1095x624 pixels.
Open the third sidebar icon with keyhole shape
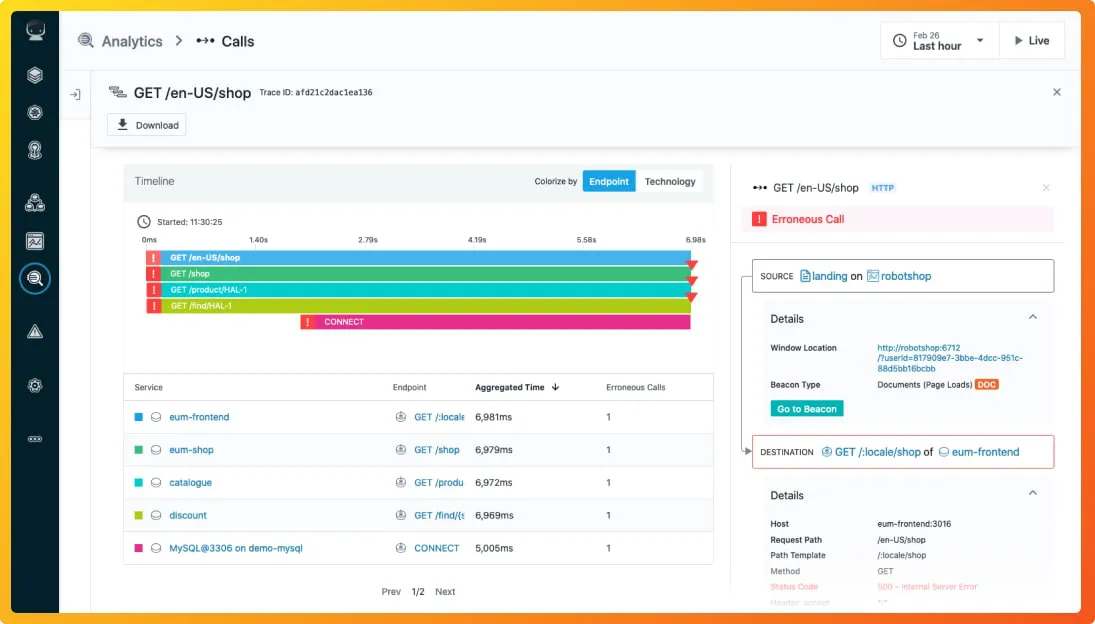(35, 150)
